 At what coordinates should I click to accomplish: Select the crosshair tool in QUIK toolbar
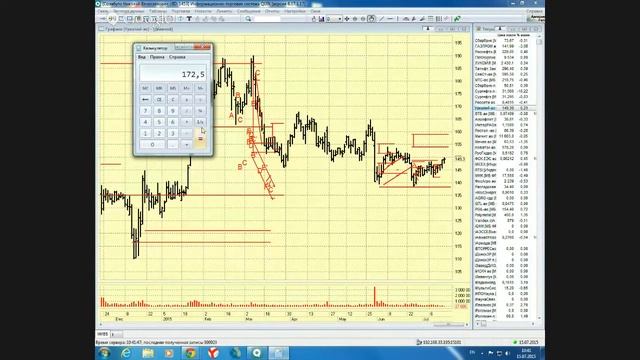(347, 19)
